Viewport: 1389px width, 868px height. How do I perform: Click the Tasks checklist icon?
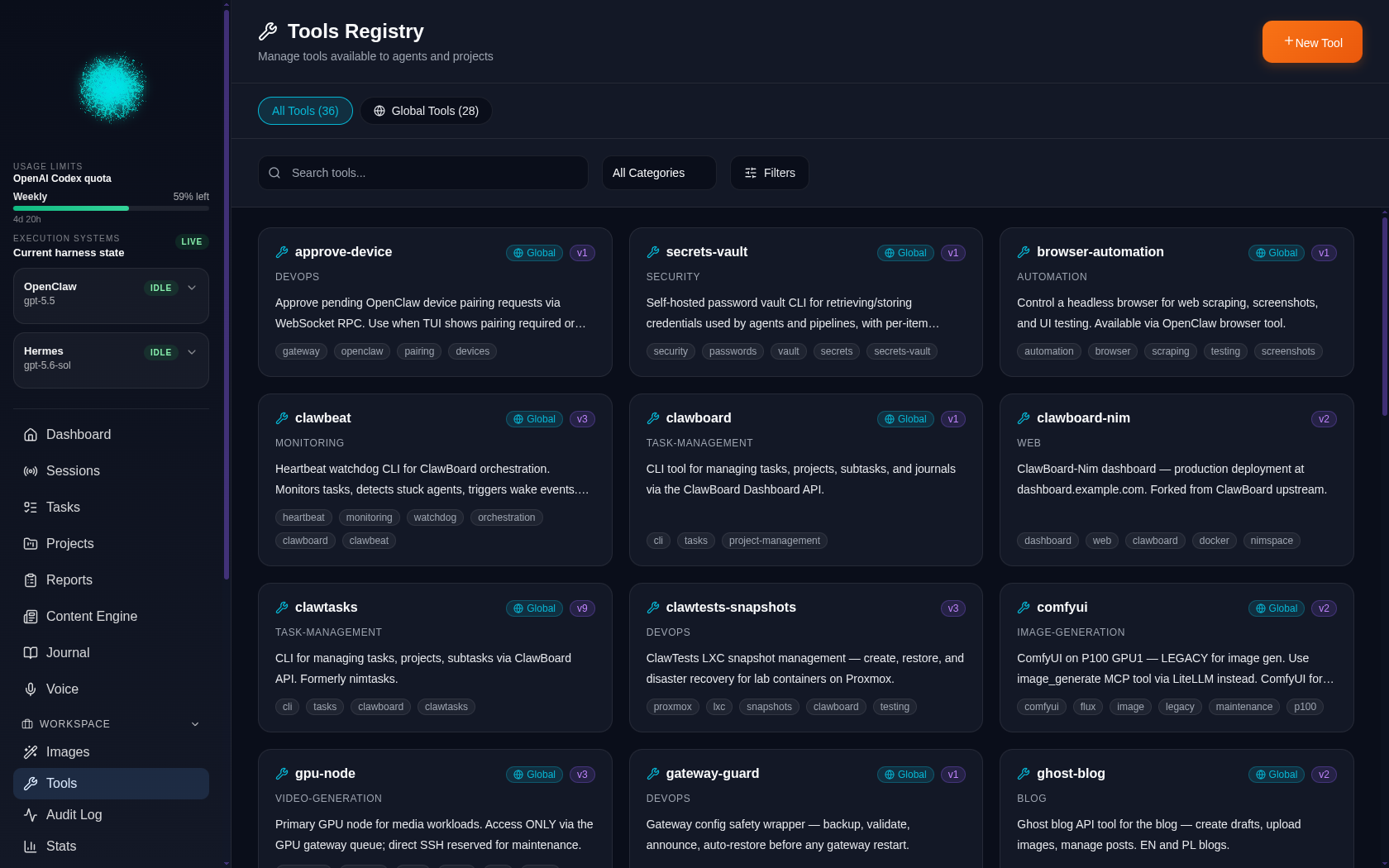(31, 508)
